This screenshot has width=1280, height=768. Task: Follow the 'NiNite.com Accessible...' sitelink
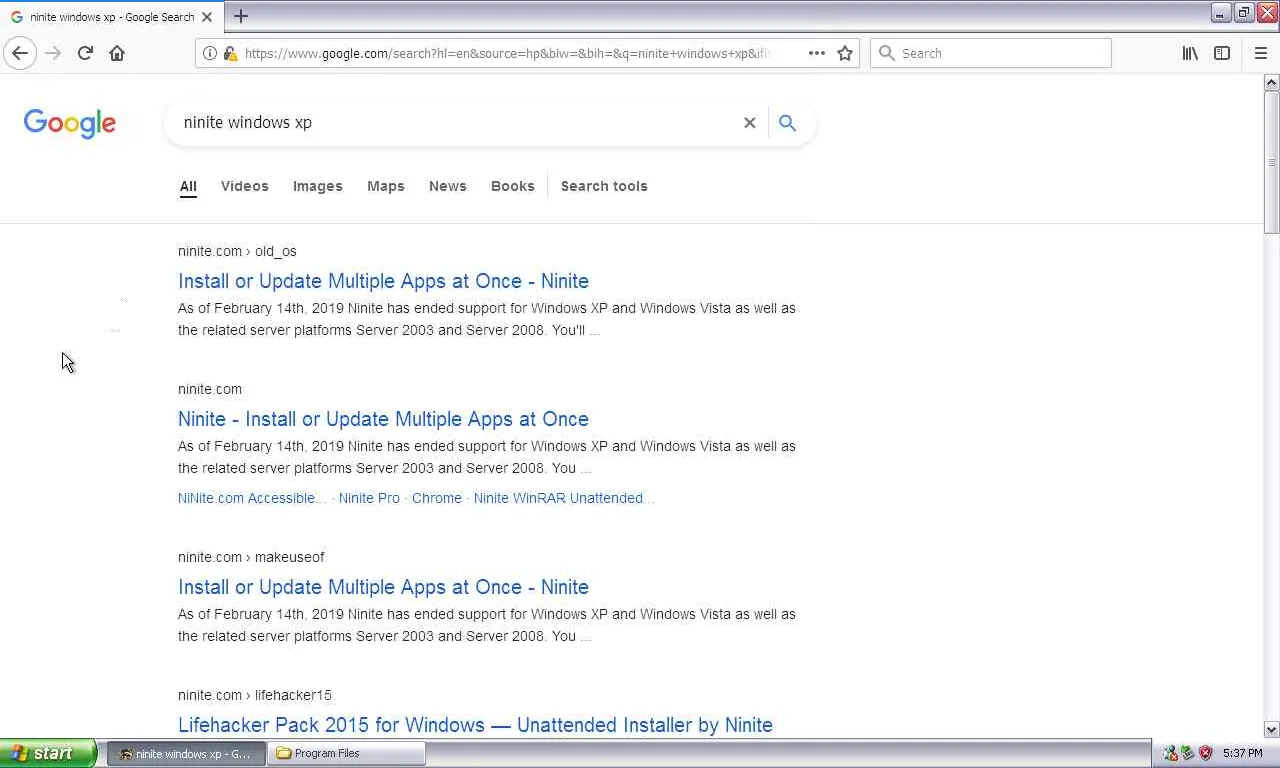[252, 498]
